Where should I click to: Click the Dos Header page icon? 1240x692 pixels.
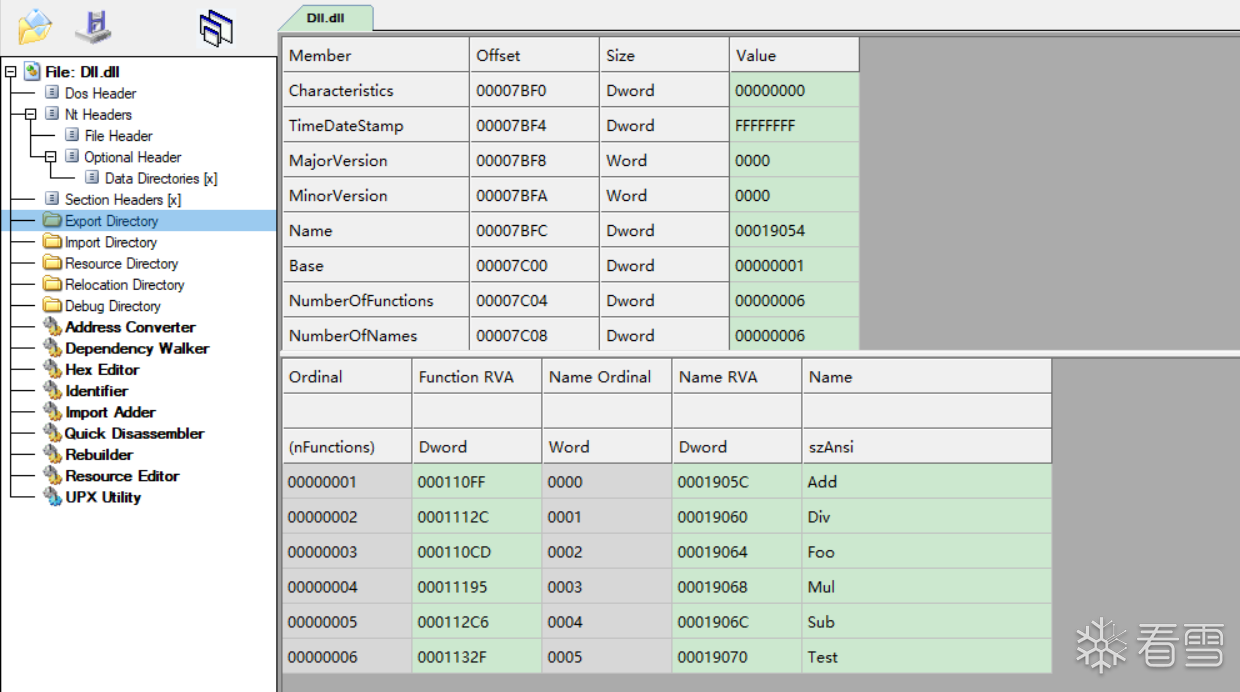52,93
